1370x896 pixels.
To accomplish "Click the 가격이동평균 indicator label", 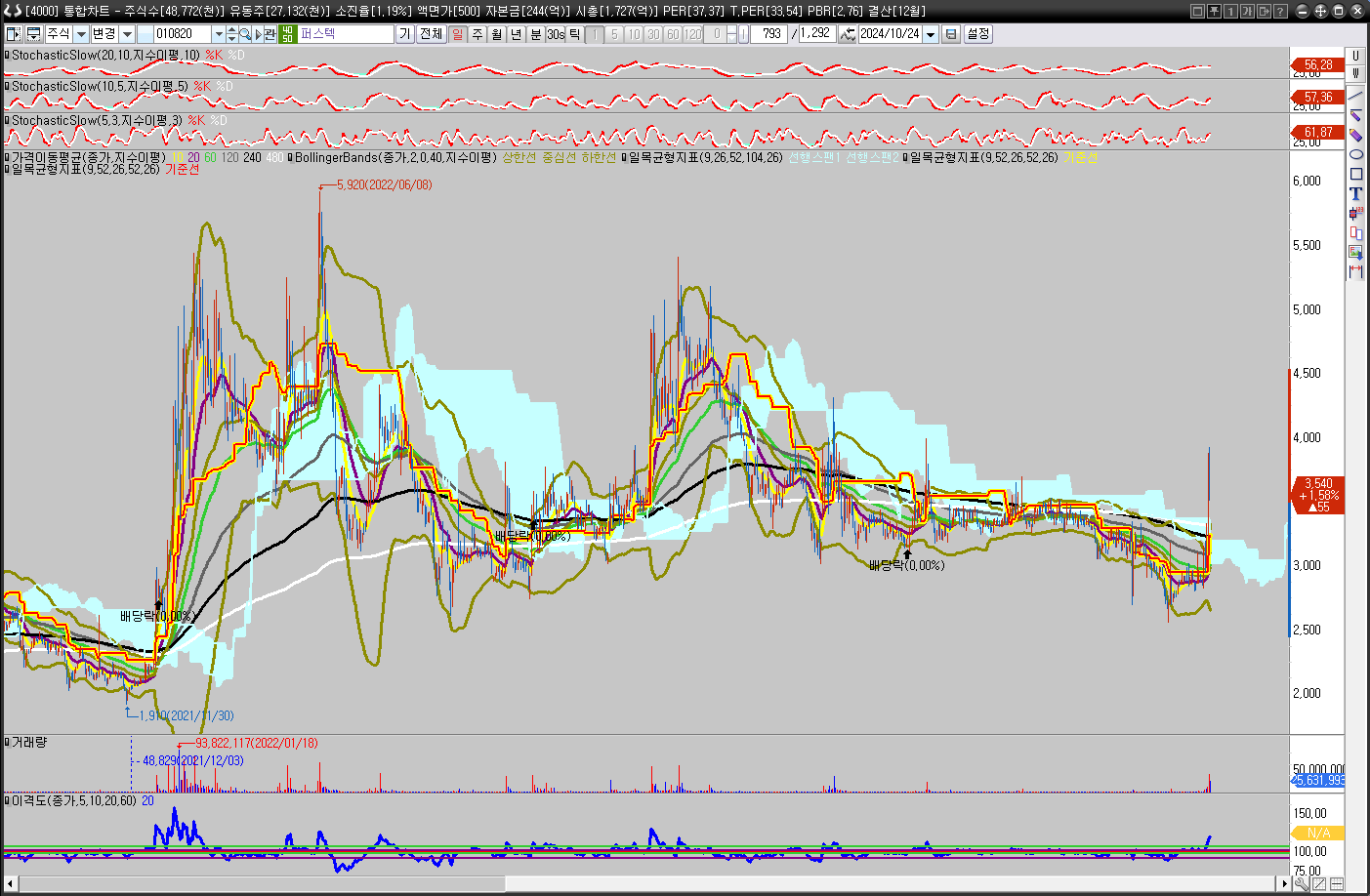I will 89,157.
